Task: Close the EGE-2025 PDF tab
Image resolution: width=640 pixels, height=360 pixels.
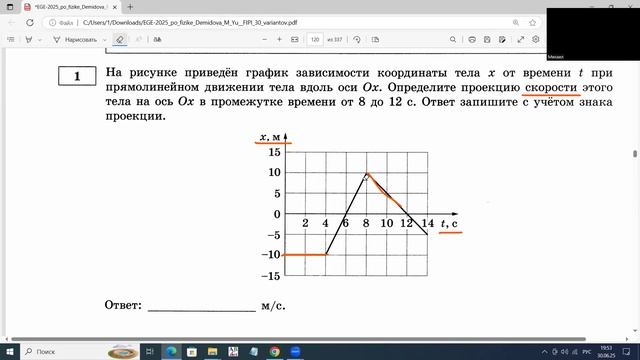Action: click(115, 7)
